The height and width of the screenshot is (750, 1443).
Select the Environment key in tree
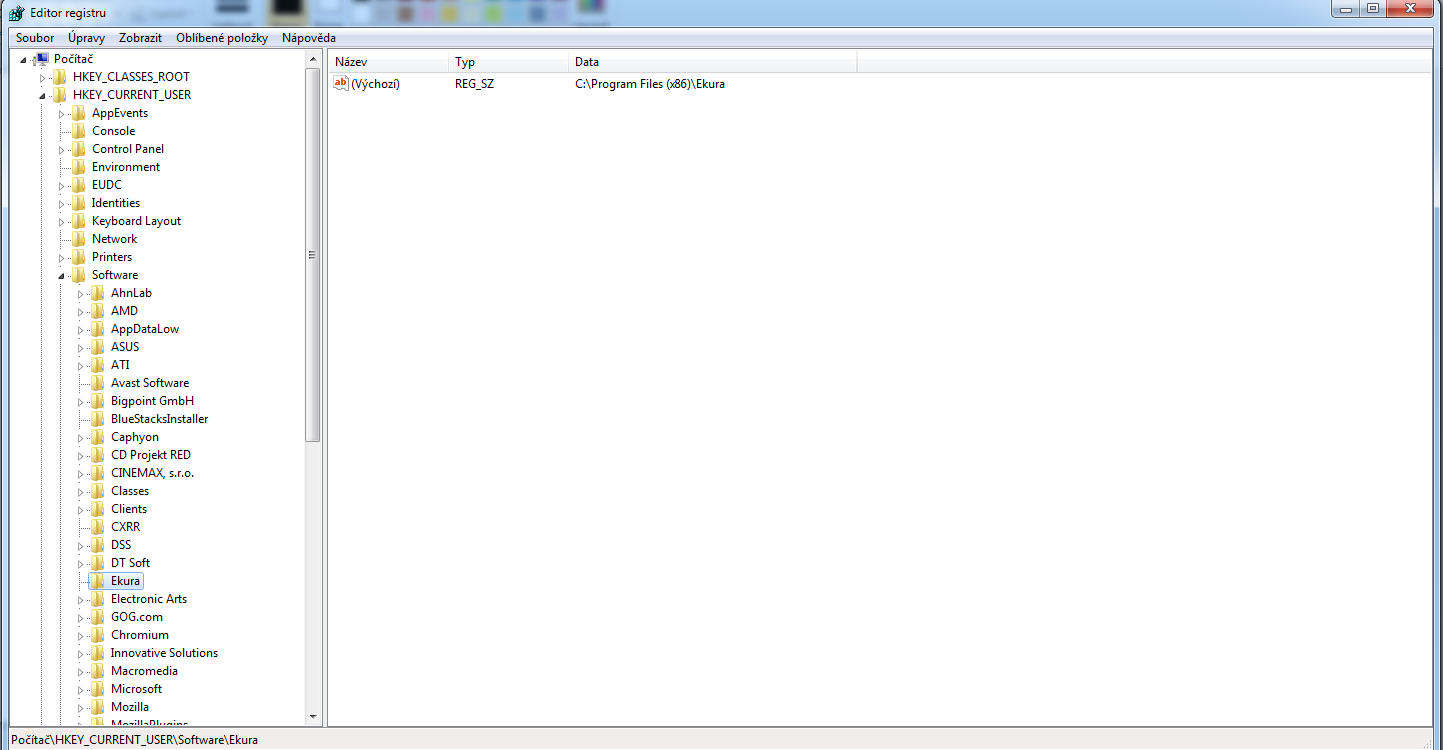click(126, 167)
